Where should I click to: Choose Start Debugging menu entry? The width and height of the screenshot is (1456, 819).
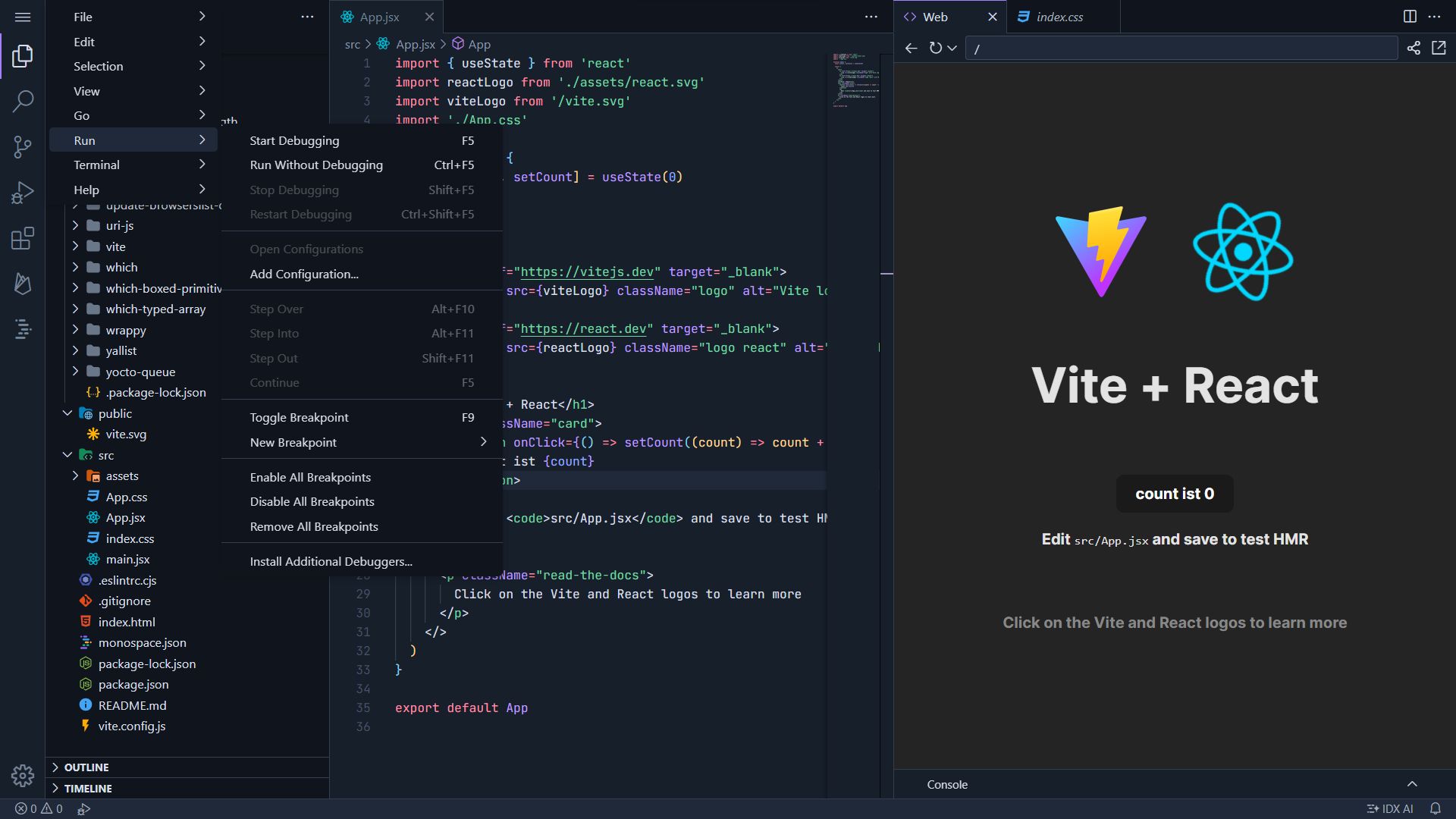pos(294,141)
